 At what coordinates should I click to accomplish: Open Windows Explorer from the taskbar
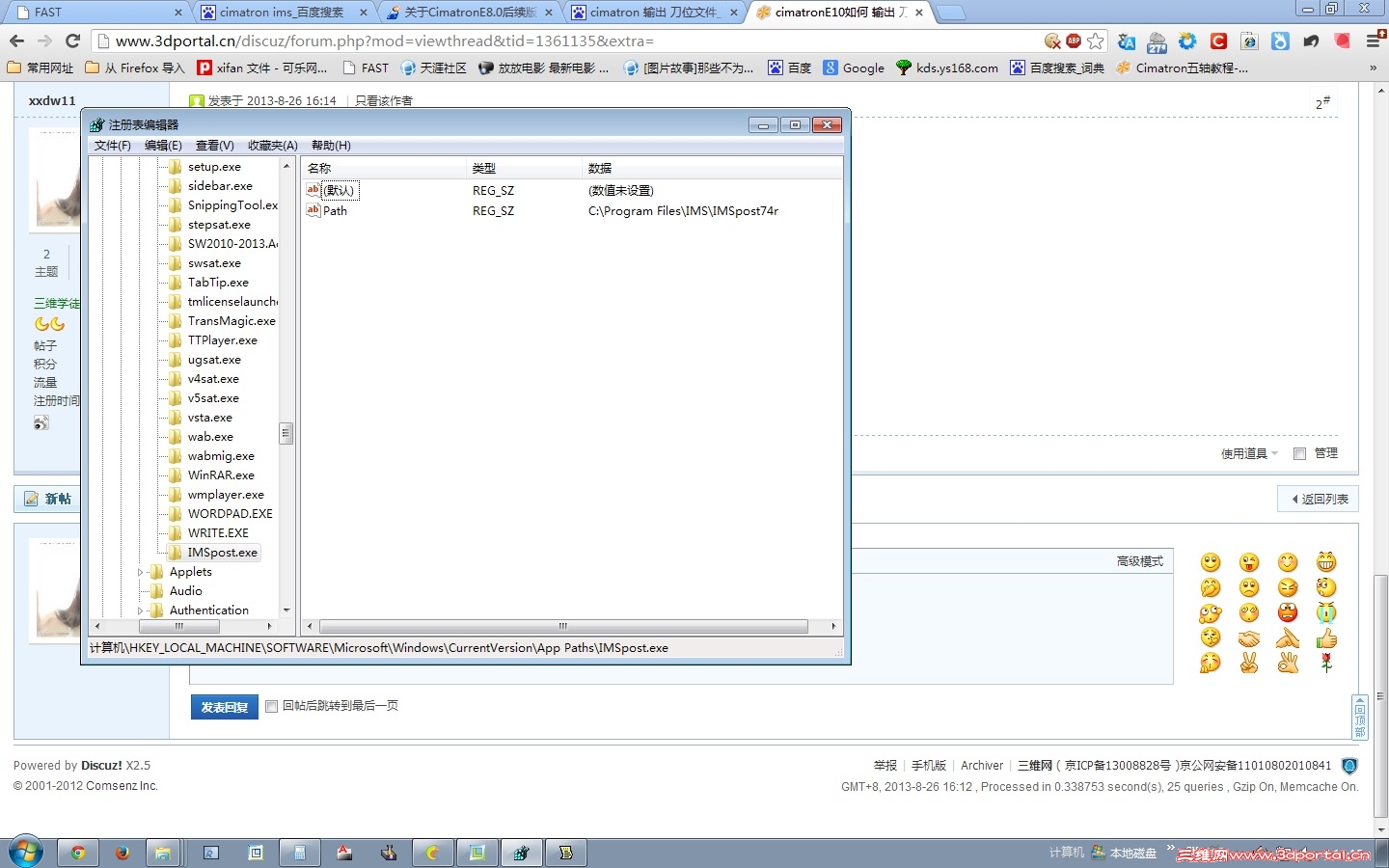coord(163,853)
